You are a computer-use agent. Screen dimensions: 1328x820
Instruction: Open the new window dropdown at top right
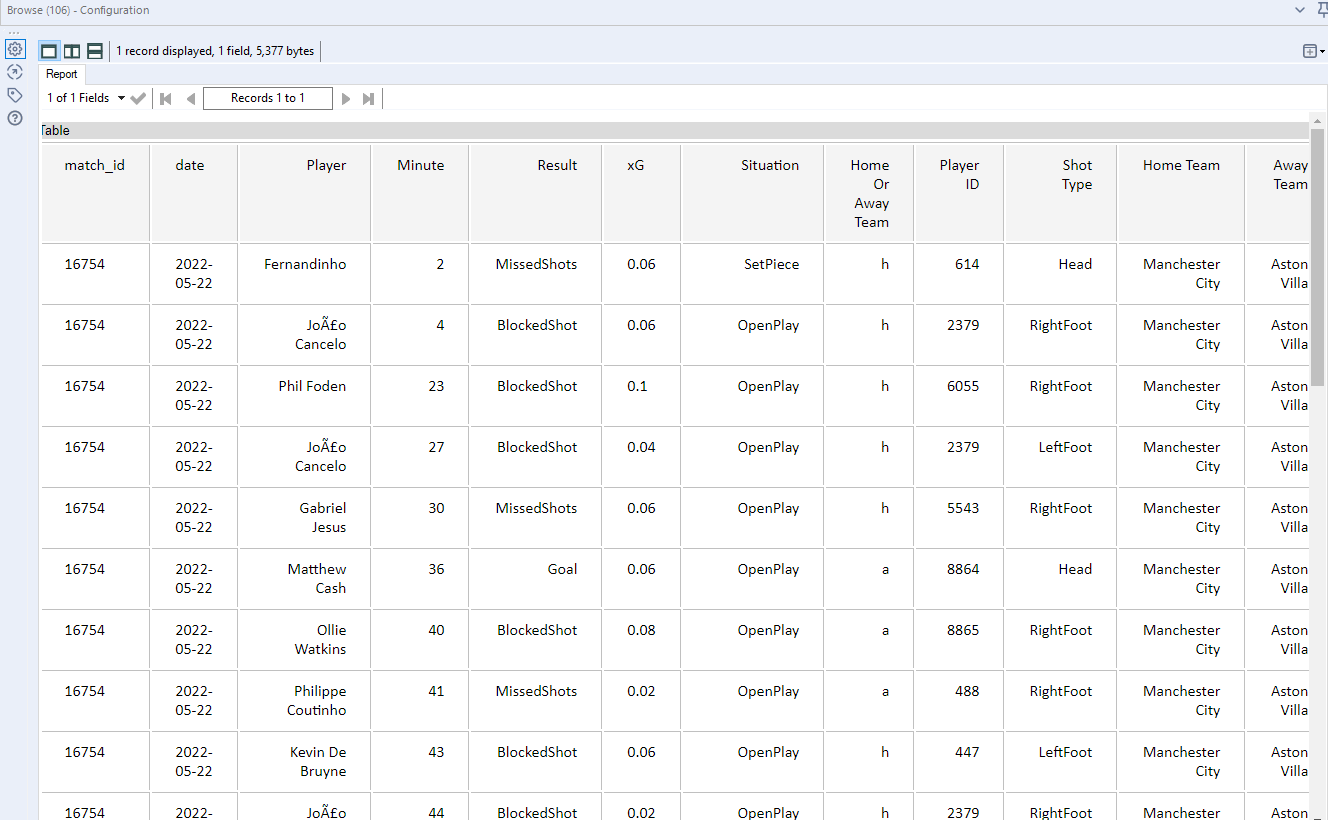1313,51
